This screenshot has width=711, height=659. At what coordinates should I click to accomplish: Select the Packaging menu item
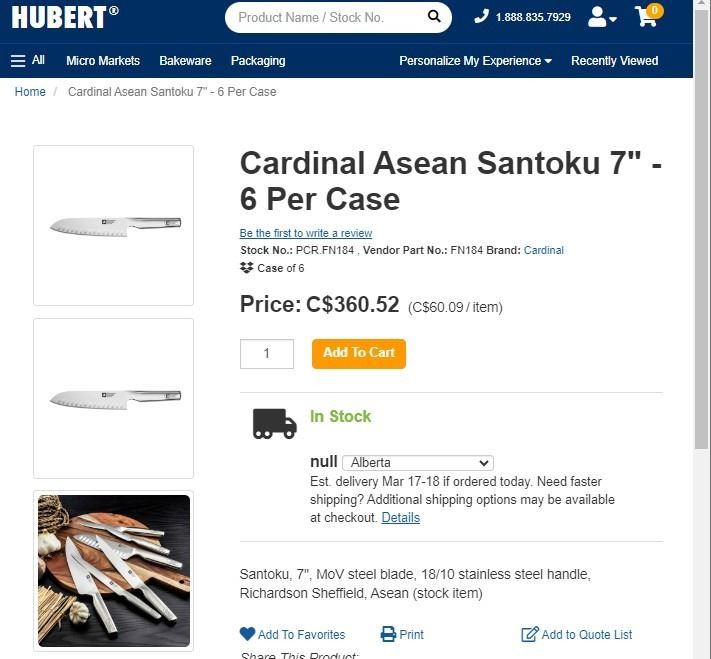(x=258, y=61)
